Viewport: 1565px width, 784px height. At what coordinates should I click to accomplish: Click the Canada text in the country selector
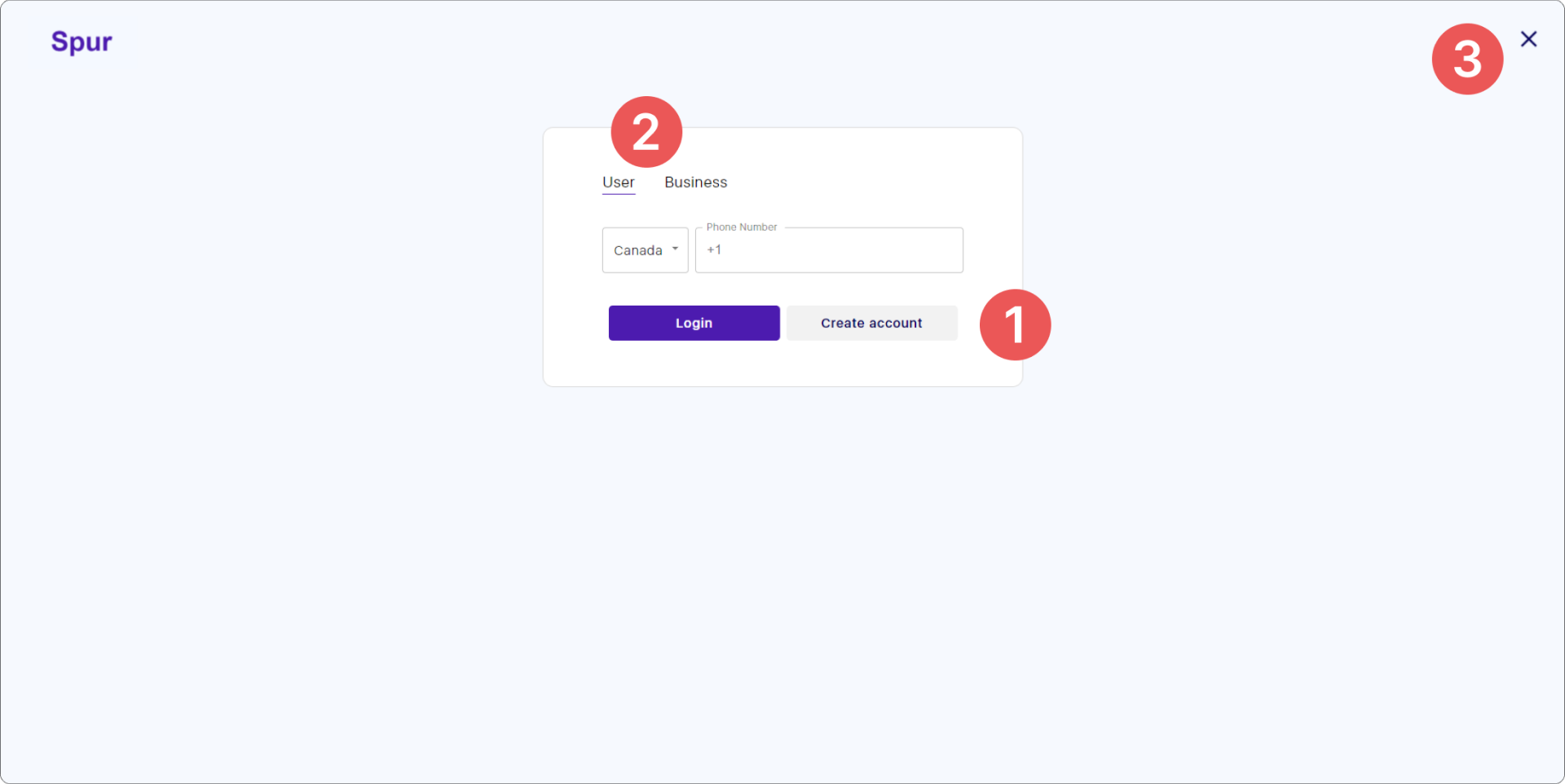tap(637, 250)
